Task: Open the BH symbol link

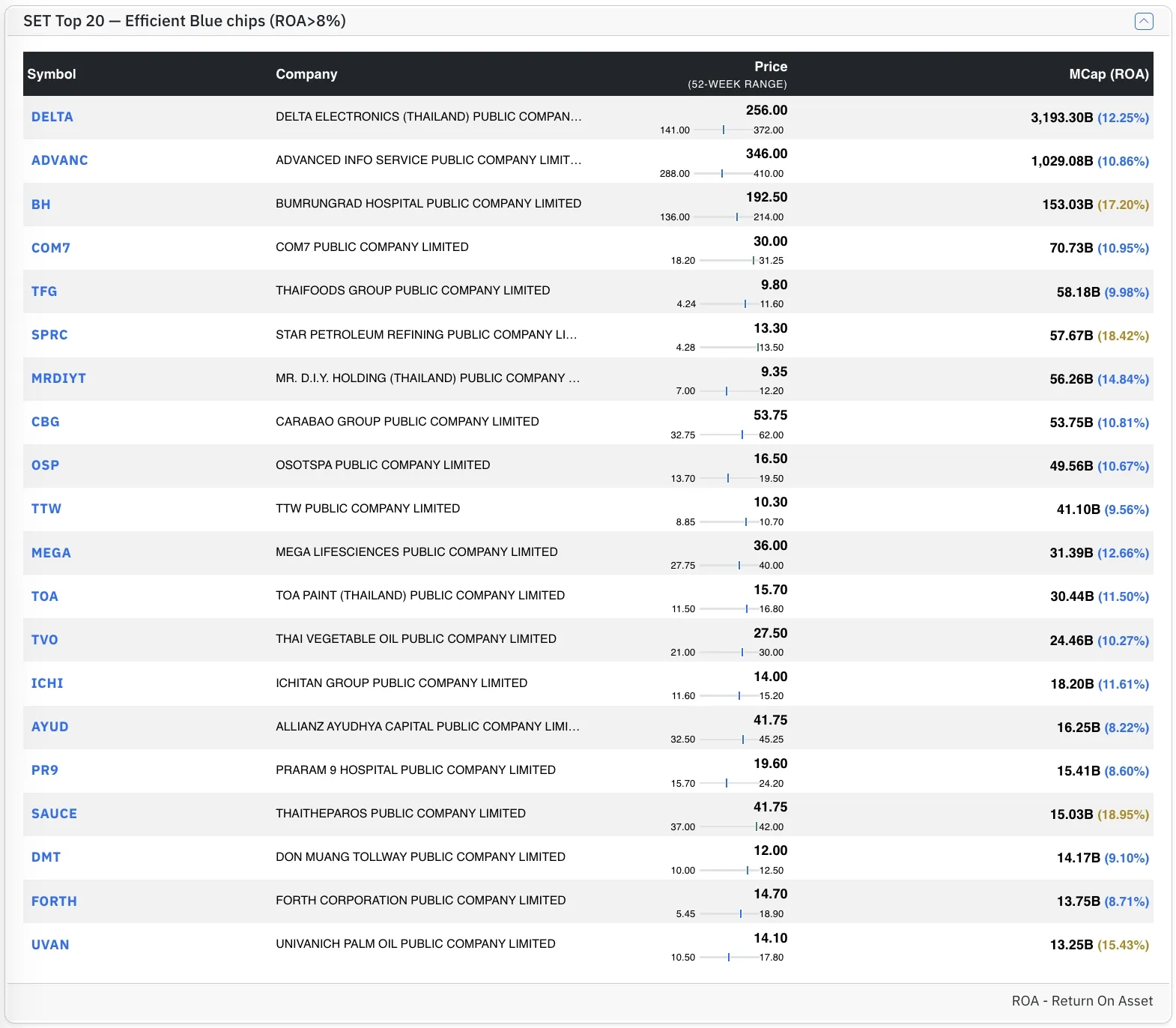Action: tap(41, 205)
